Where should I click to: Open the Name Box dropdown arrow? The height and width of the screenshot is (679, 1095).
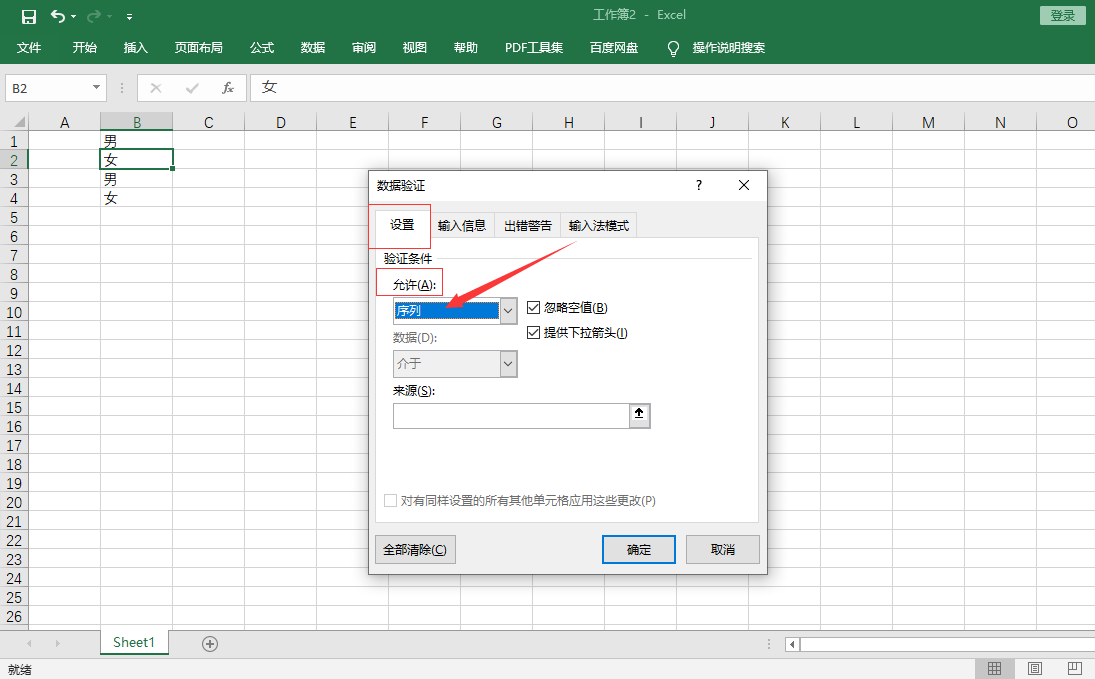coord(98,87)
